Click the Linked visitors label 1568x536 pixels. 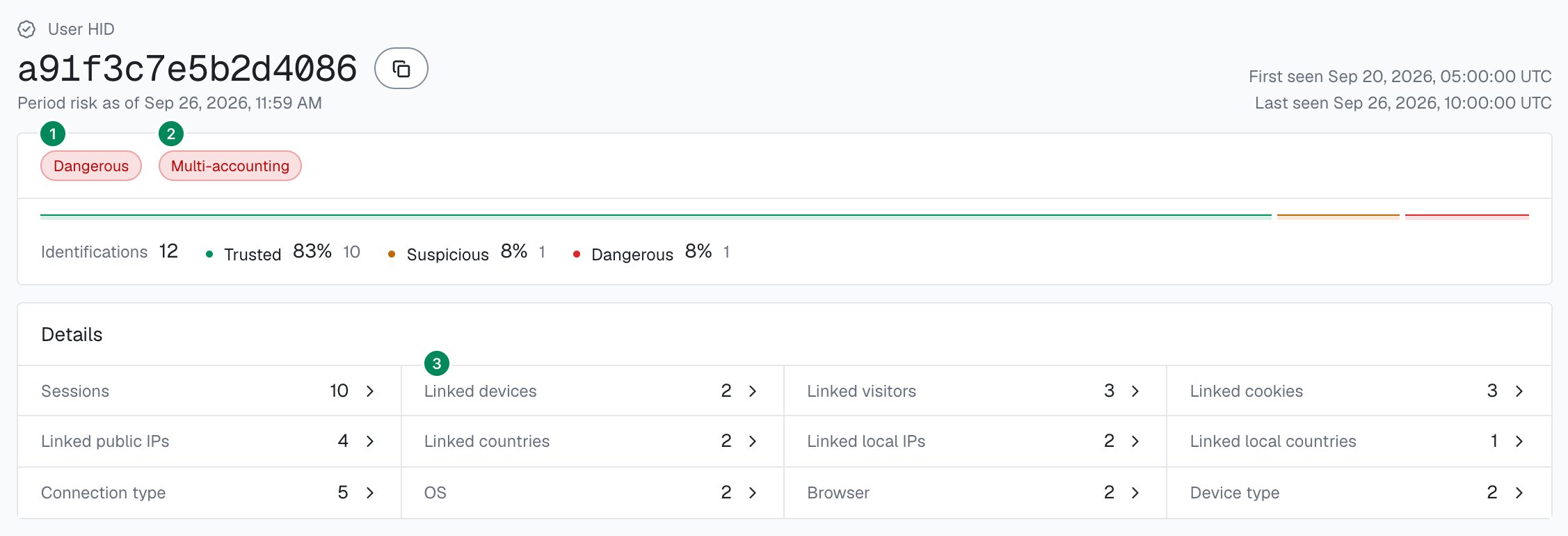tap(862, 391)
